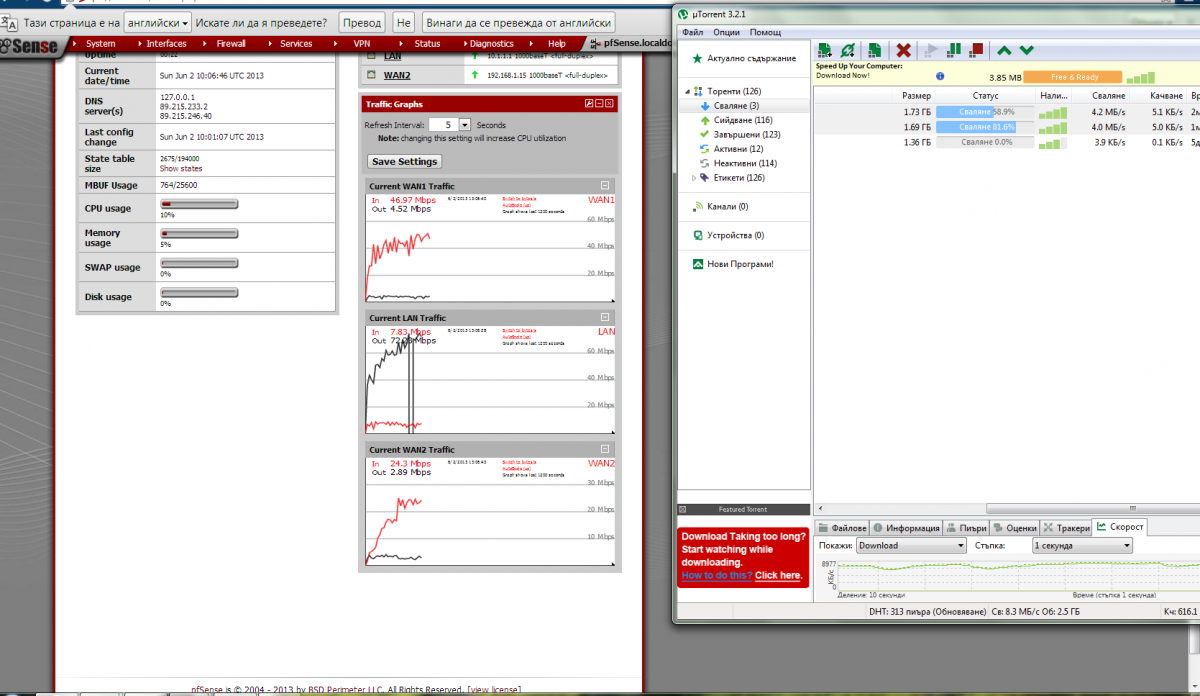Click the wrench icon on Traffic Graphs panel

tap(589, 104)
